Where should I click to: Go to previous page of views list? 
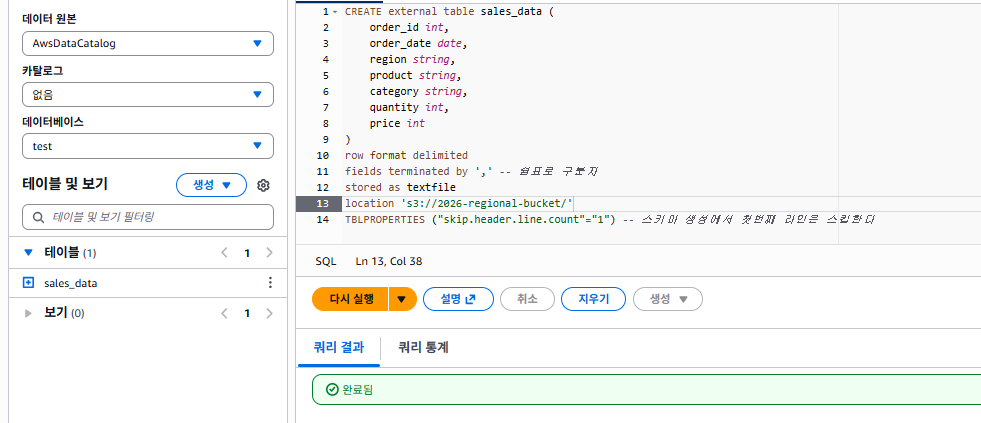(225, 313)
